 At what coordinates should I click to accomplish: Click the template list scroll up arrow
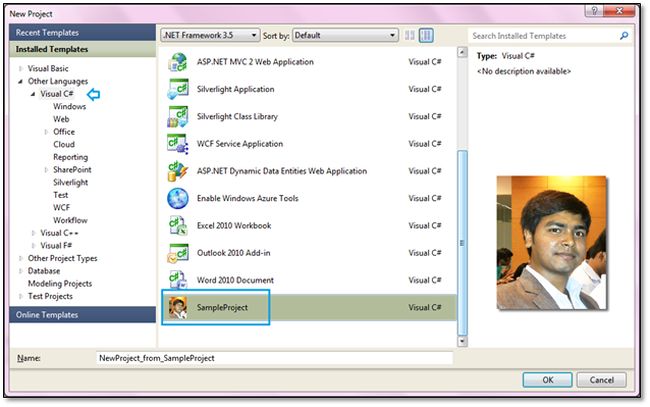pyautogui.click(x=462, y=53)
